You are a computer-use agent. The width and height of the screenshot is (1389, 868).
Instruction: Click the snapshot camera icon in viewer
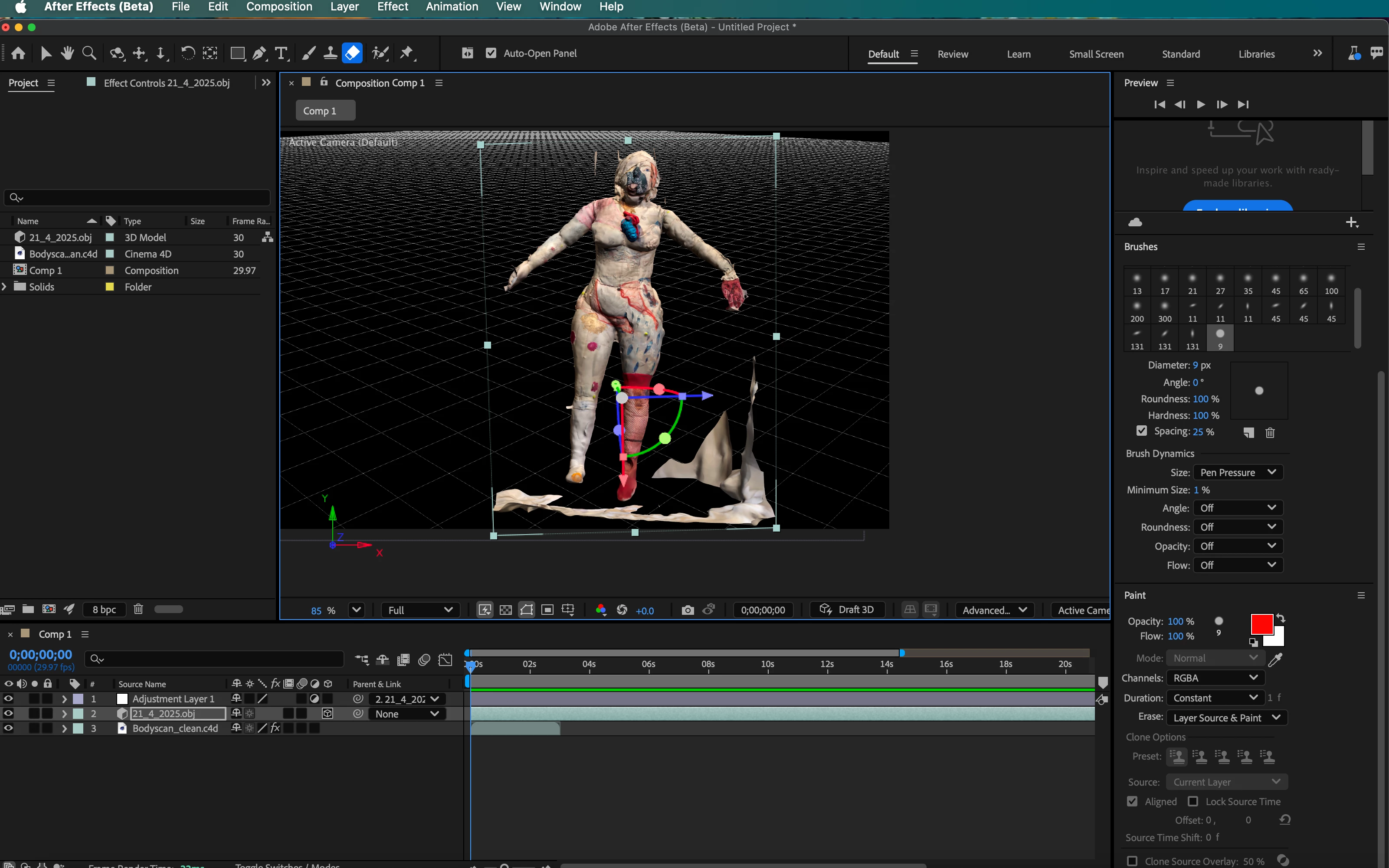pos(687,610)
